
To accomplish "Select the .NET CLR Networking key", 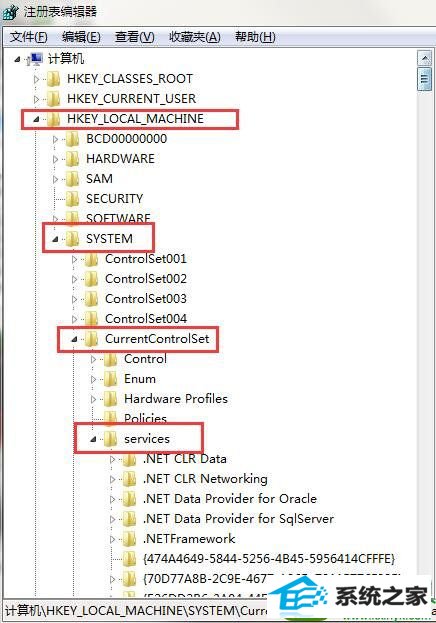I will click(x=205, y=479).
